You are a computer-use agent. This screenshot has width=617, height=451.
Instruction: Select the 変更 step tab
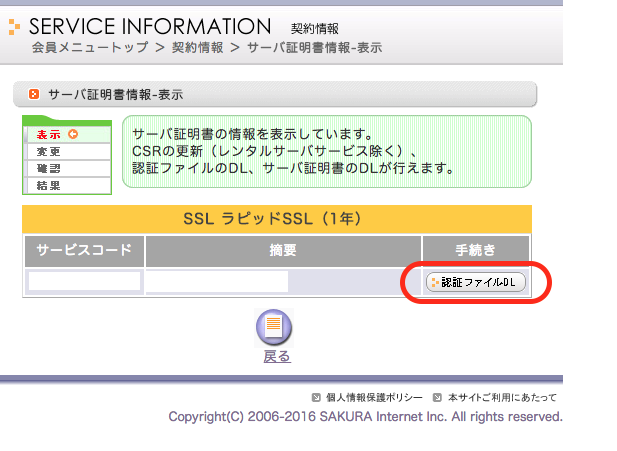tap(67, 152)
